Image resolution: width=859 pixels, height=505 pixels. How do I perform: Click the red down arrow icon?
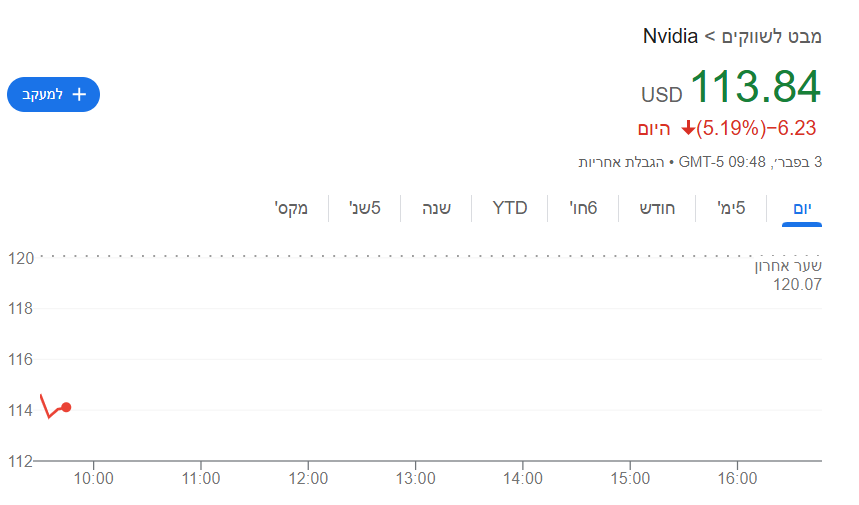click(x=688, y=128)
